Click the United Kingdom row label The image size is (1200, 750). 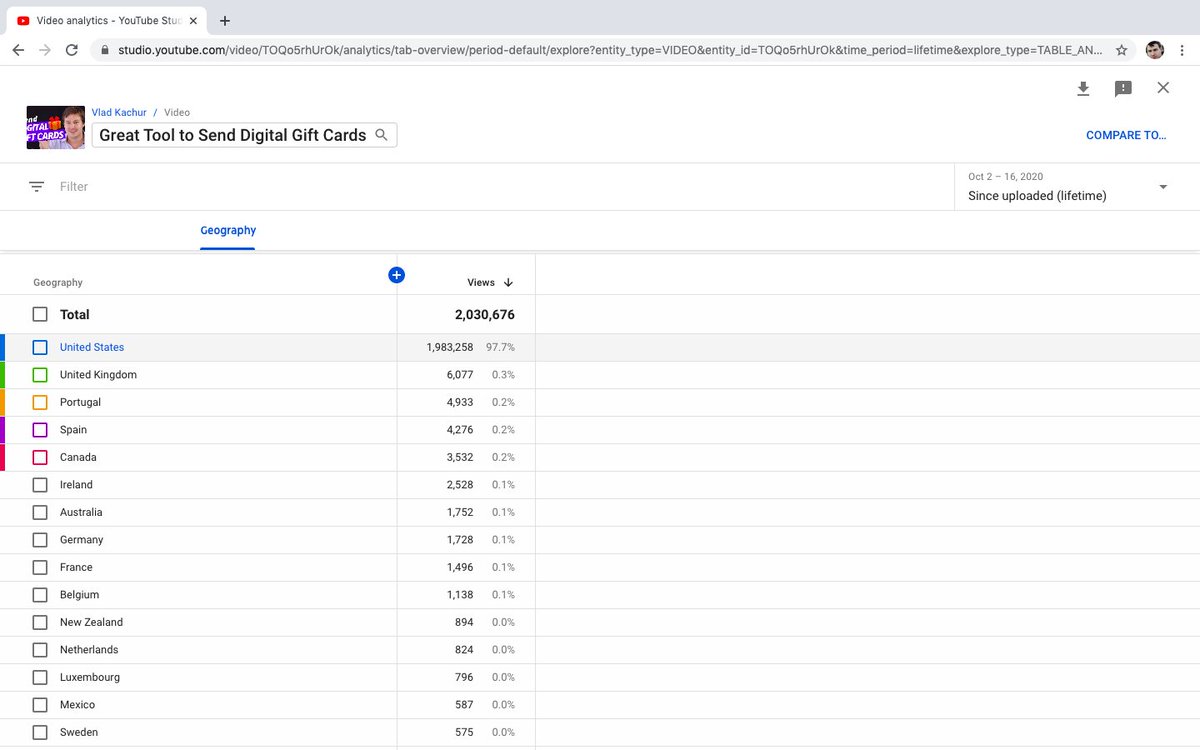coord(98,375)
